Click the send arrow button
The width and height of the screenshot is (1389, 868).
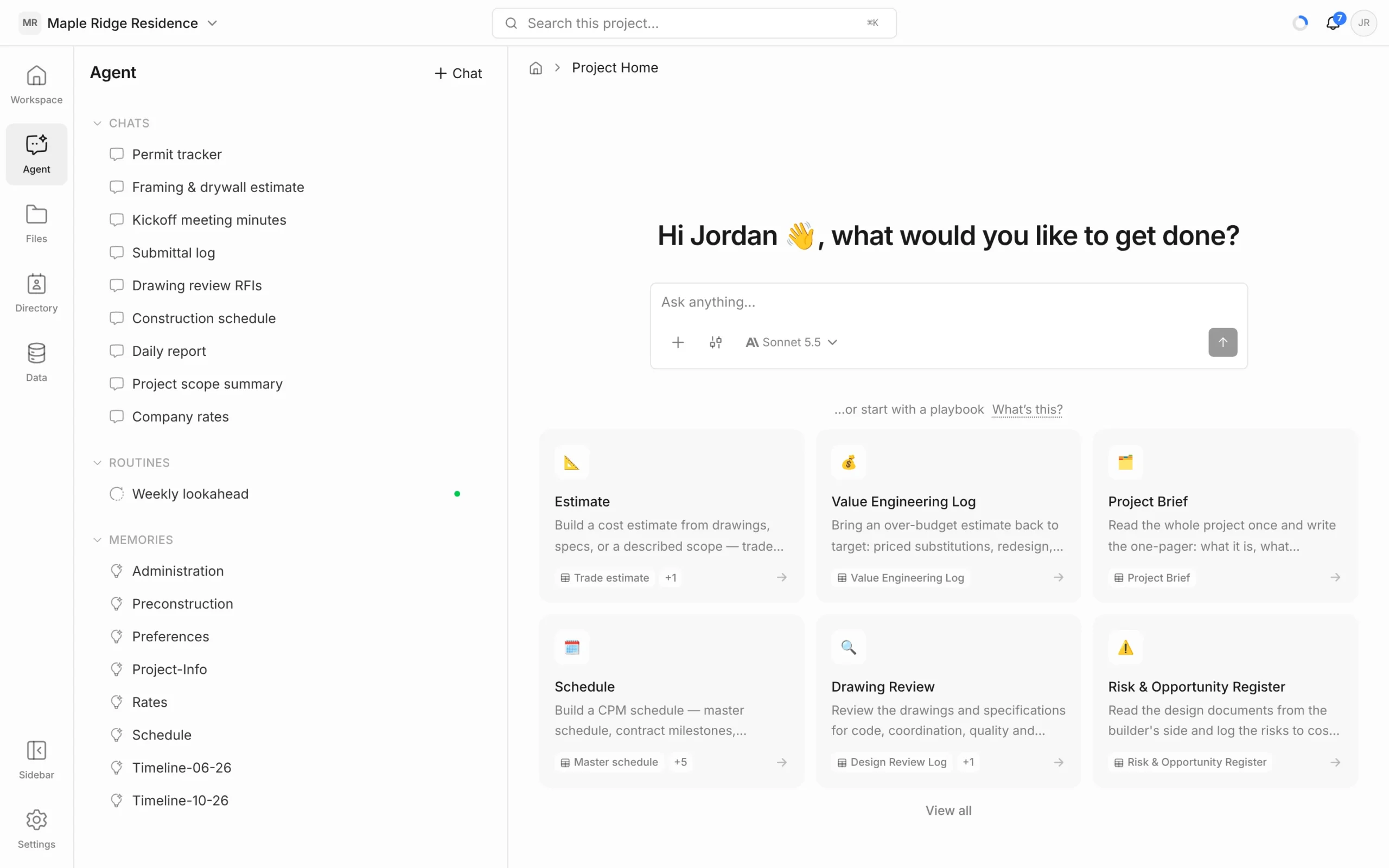[1222, 342]
